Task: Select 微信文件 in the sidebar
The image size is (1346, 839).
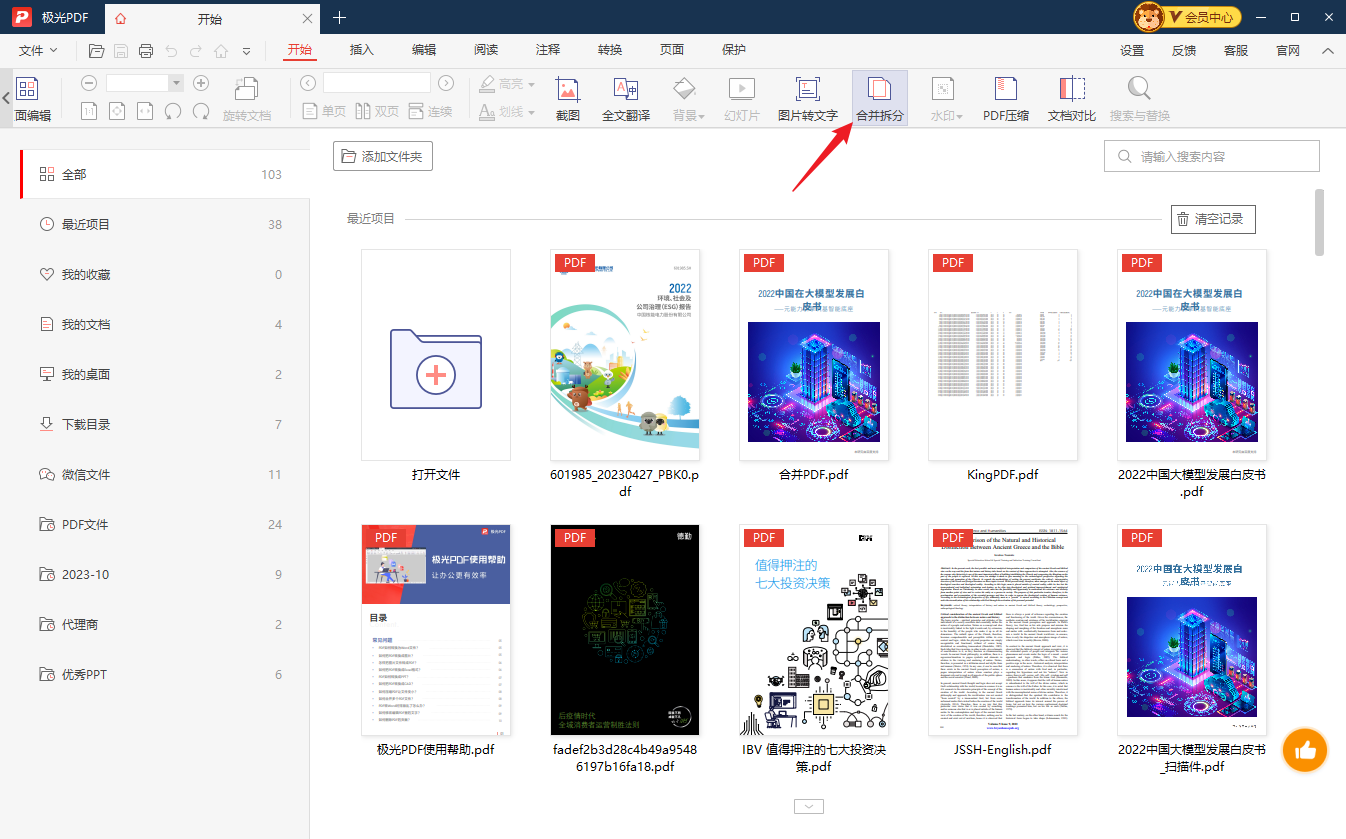Action: pyautogui.click(x=165, y=474)
